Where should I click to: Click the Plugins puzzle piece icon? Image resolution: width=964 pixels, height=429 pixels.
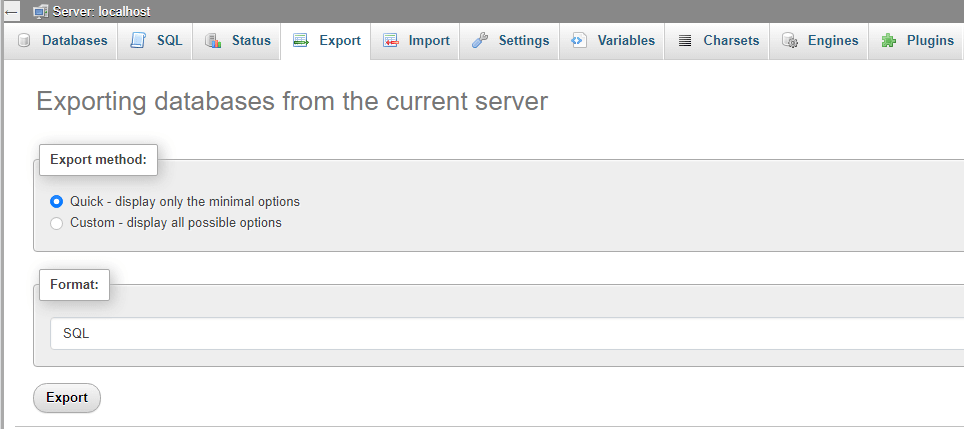[888, 41]
